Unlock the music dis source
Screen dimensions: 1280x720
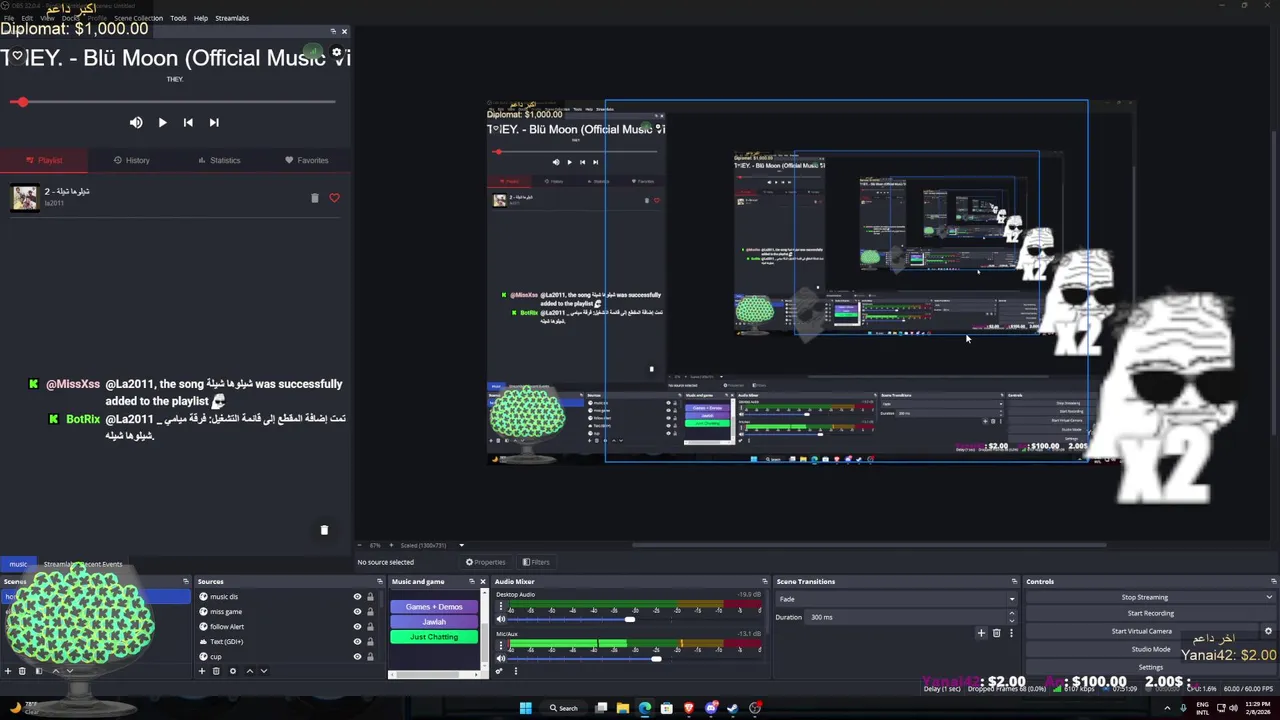(x=370, y=597)
